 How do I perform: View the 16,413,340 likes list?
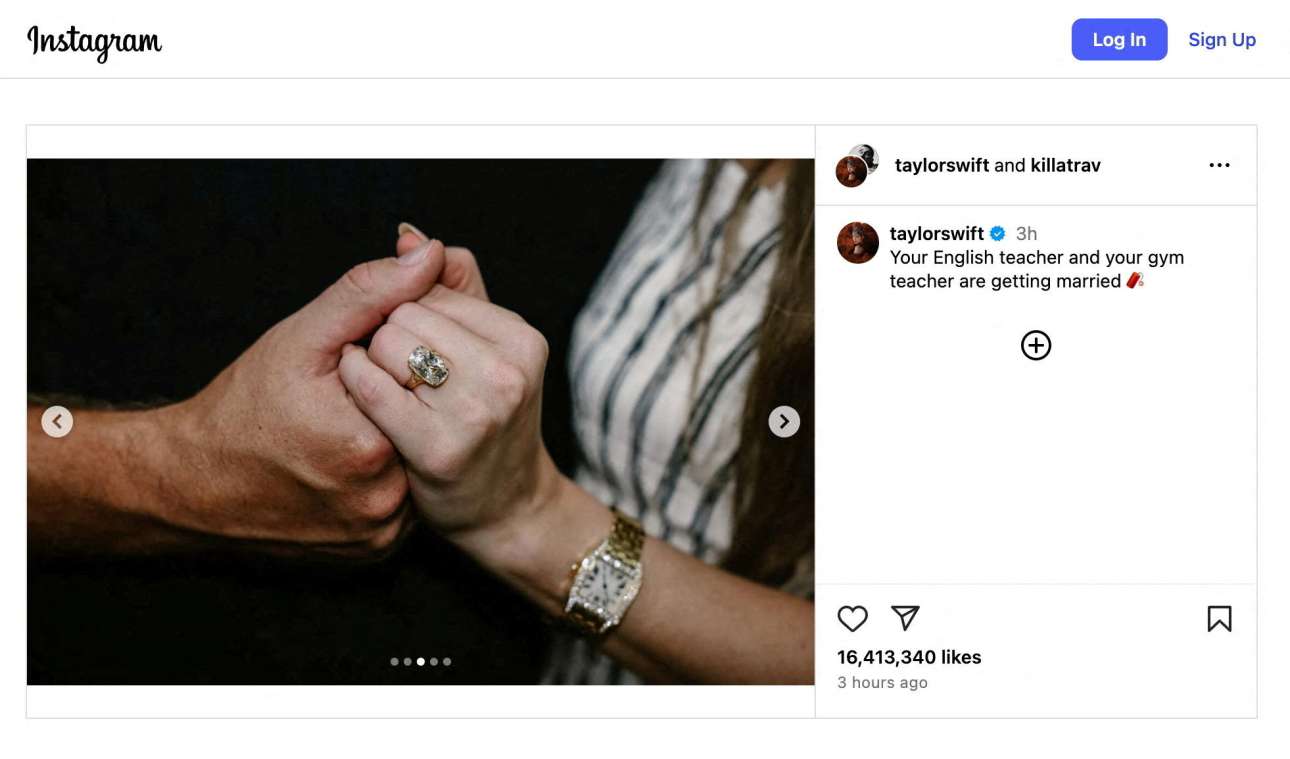[x=909, y=657]
